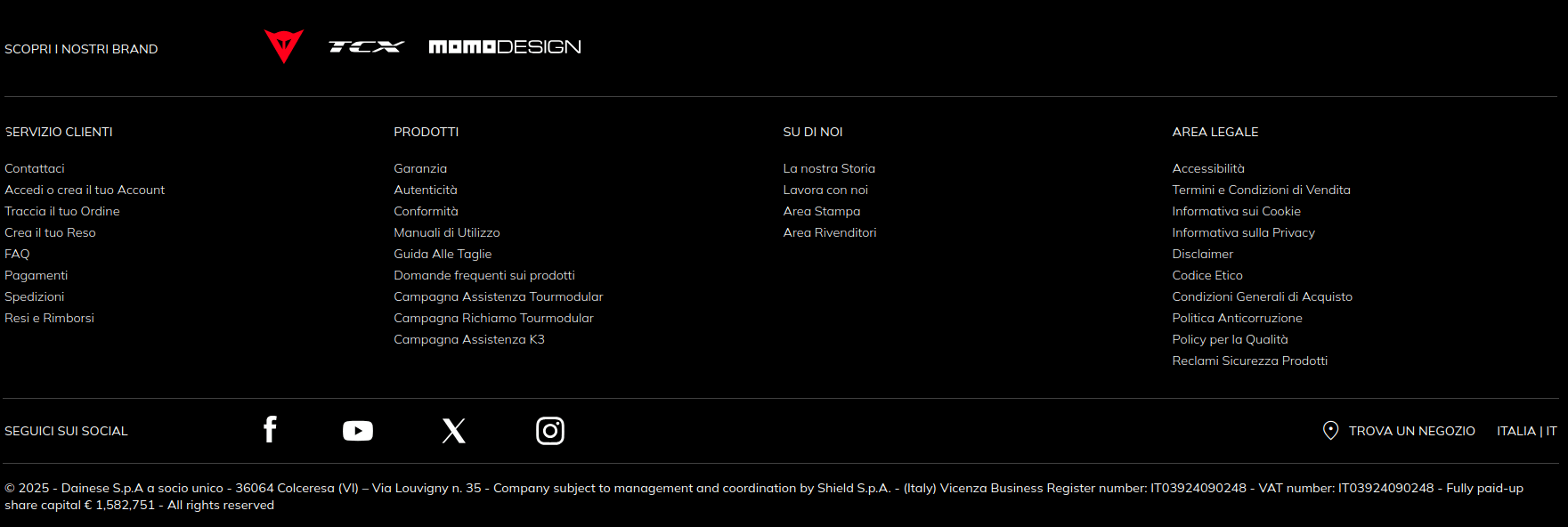The width and height of the screenshot is (1568, 527).
Task: Open Area Rivenditori link
Action: click(x=830, y=232)
